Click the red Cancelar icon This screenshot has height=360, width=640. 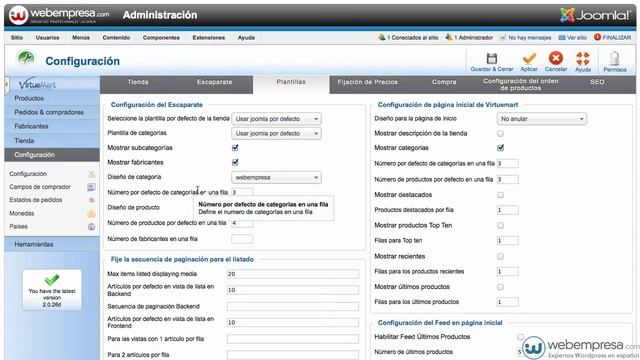[556, 58]
